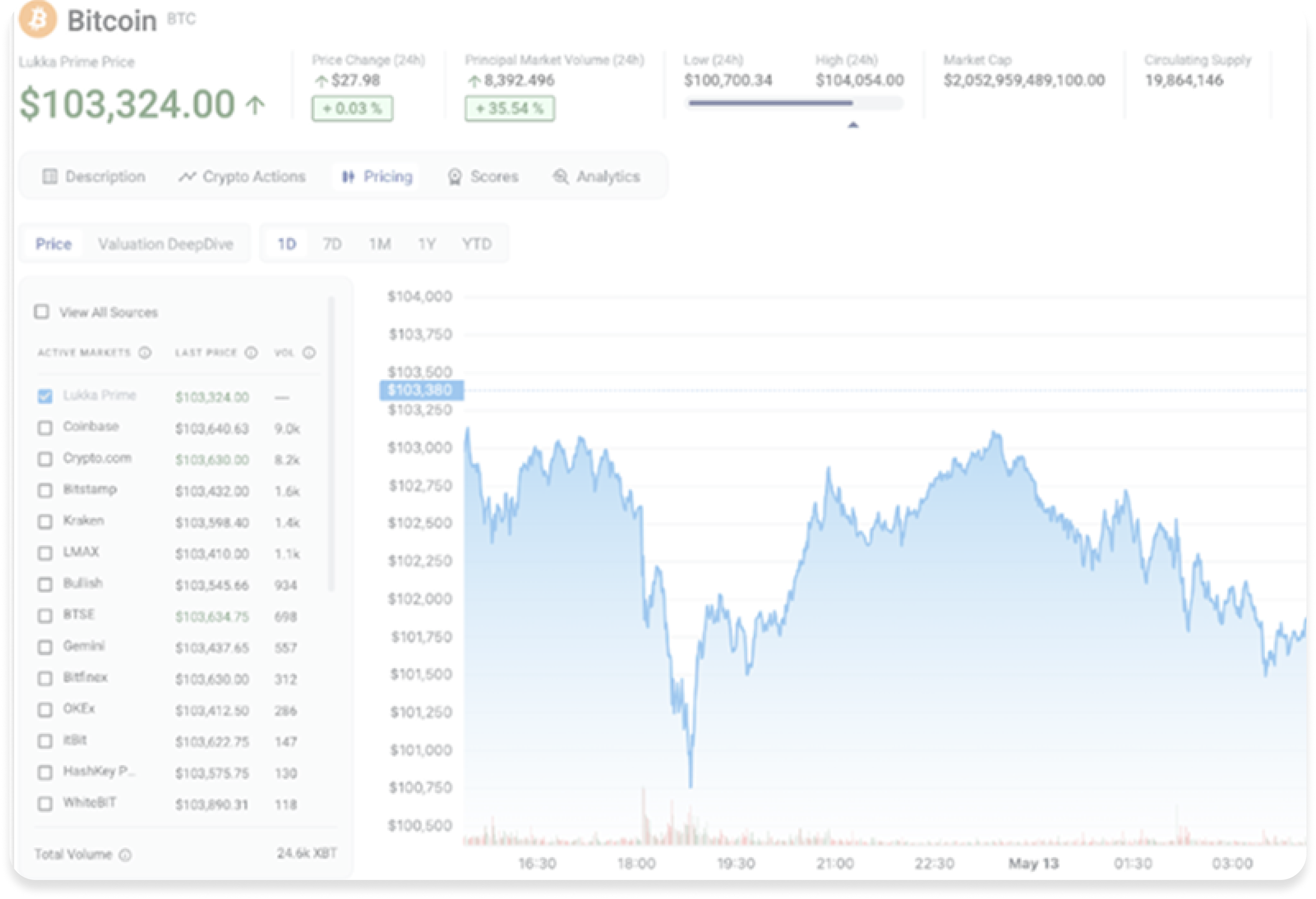Screen dimensions: 1316x899
Task: Click the Crypto Actions trend-line icon
Action: (x=187, y=177)
